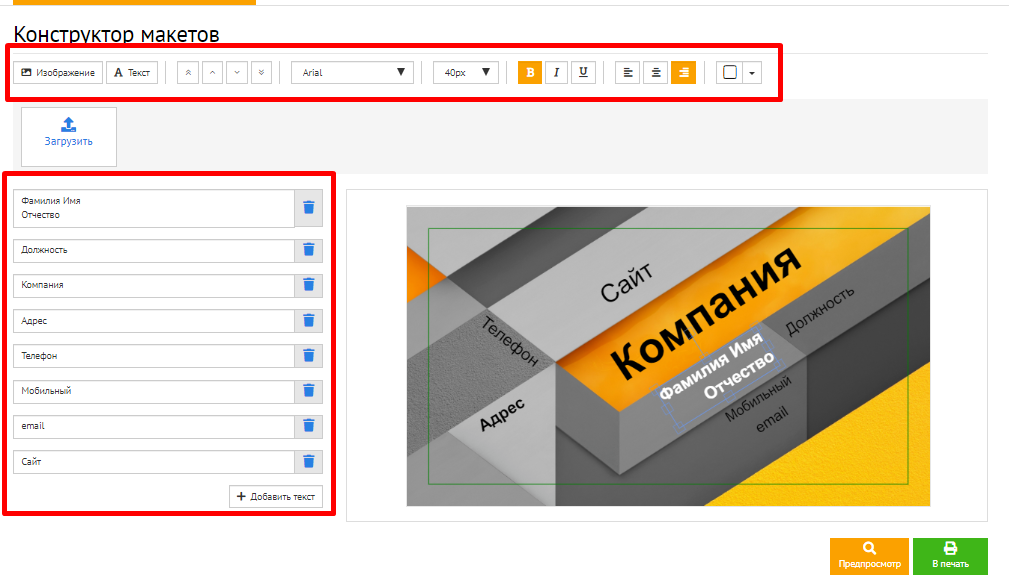
Task: Open the Предпросмотр preview
Action: [869, 556]
